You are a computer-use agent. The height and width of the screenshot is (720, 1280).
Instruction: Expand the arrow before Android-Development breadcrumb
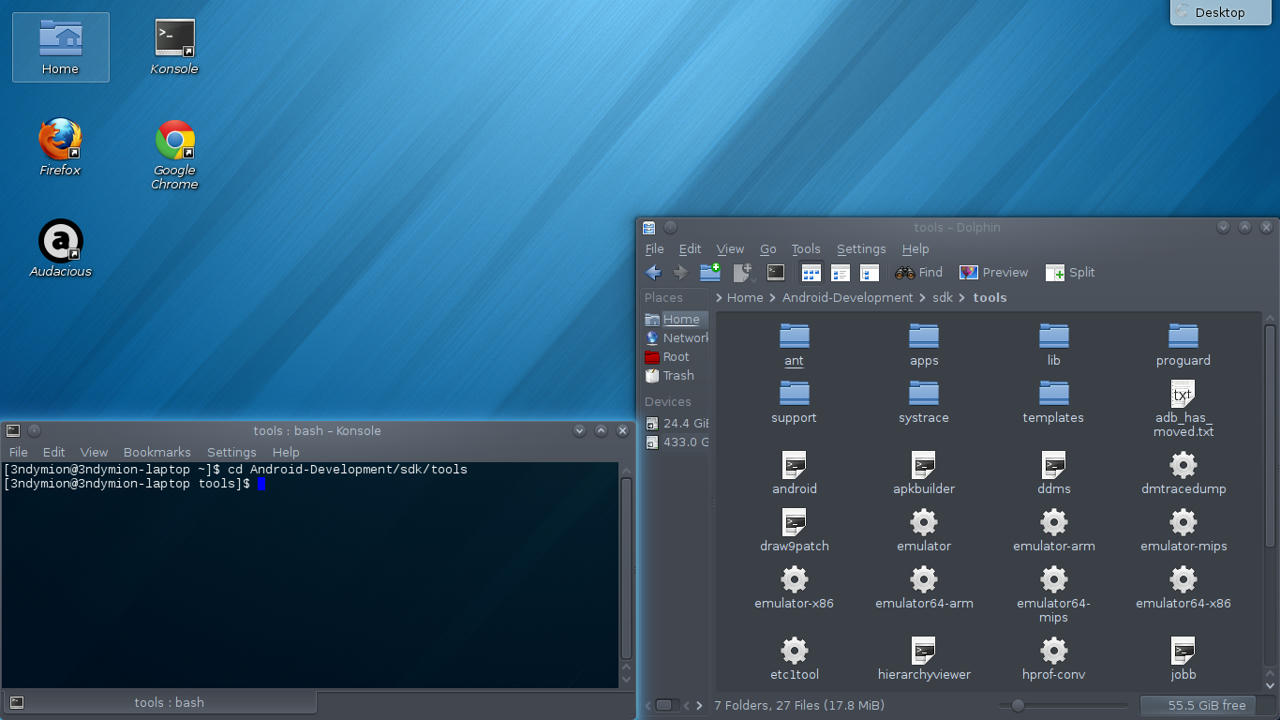click(x=773, y=297)
